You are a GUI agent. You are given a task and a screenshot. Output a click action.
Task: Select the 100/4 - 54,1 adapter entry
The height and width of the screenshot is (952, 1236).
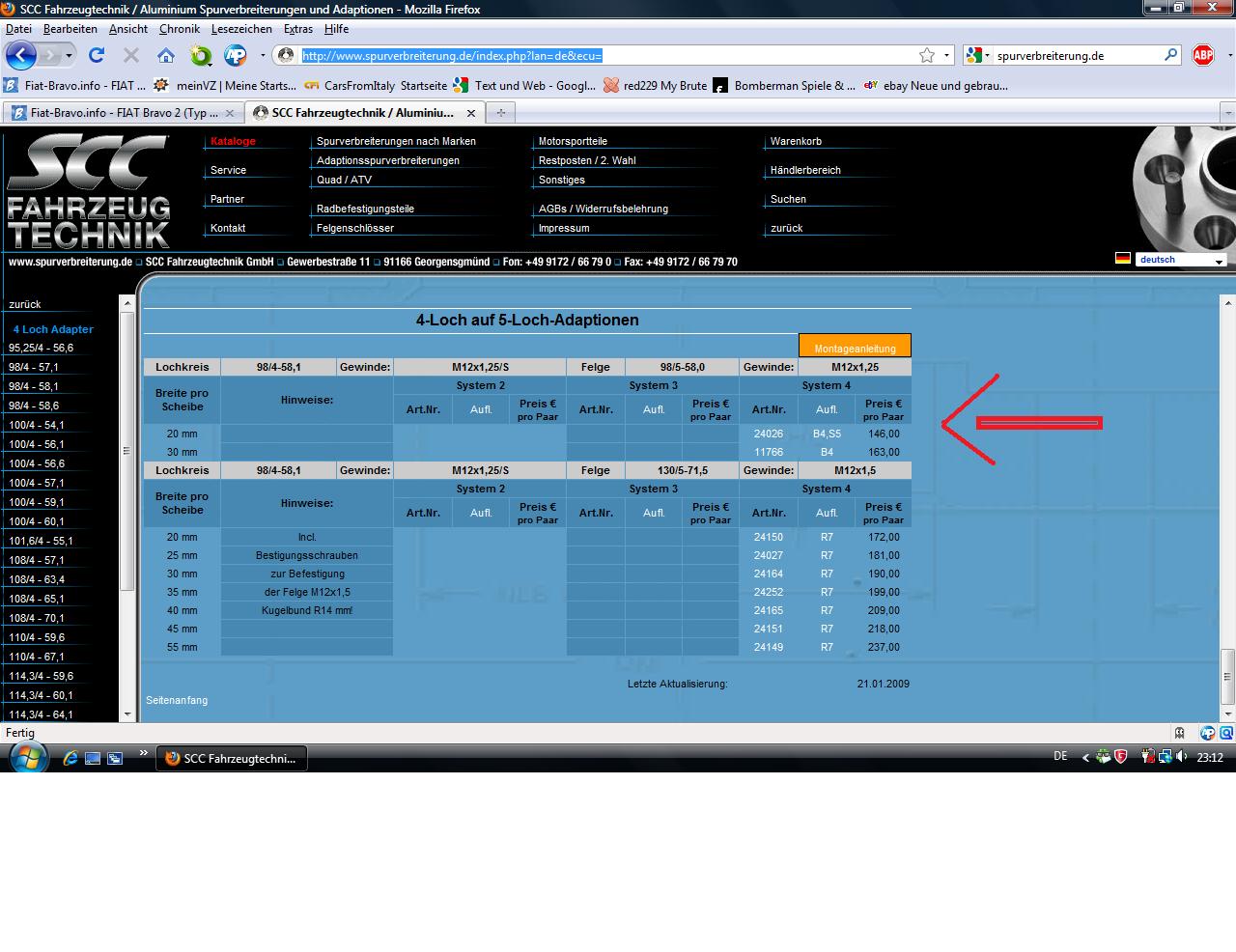click(37, 425)
